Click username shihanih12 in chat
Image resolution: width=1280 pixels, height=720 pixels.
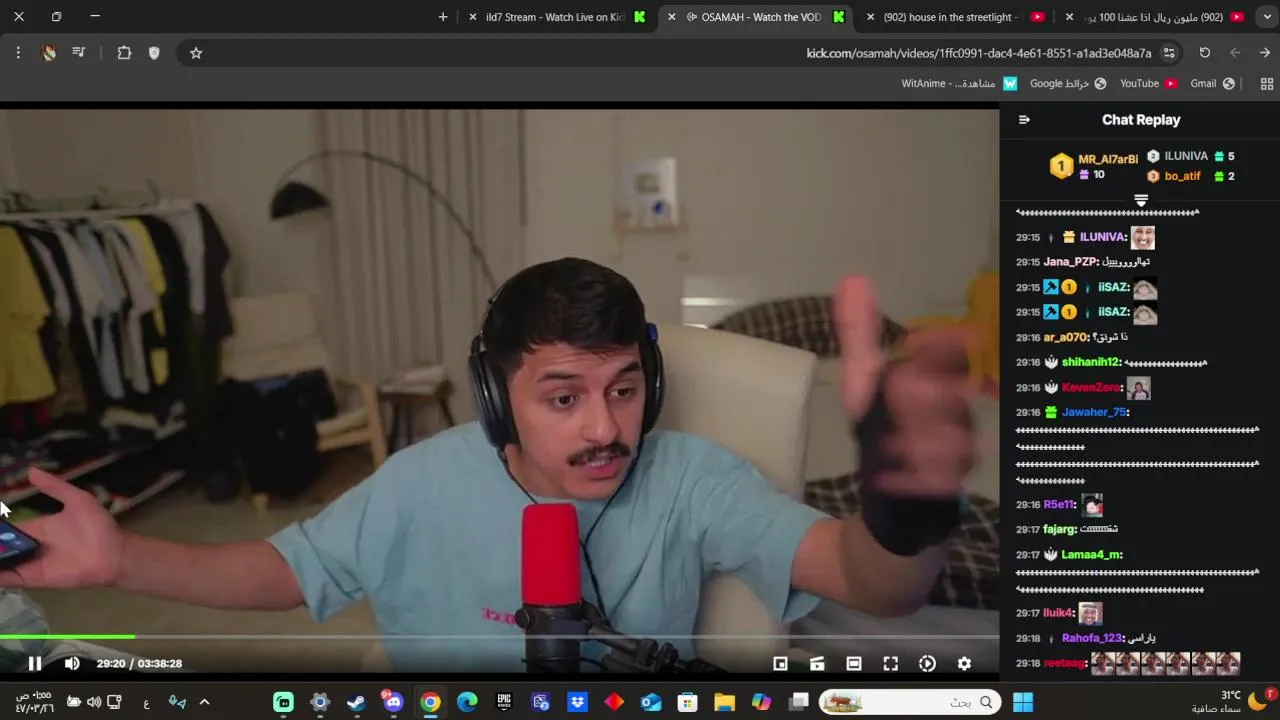(x=1092, y=362)
